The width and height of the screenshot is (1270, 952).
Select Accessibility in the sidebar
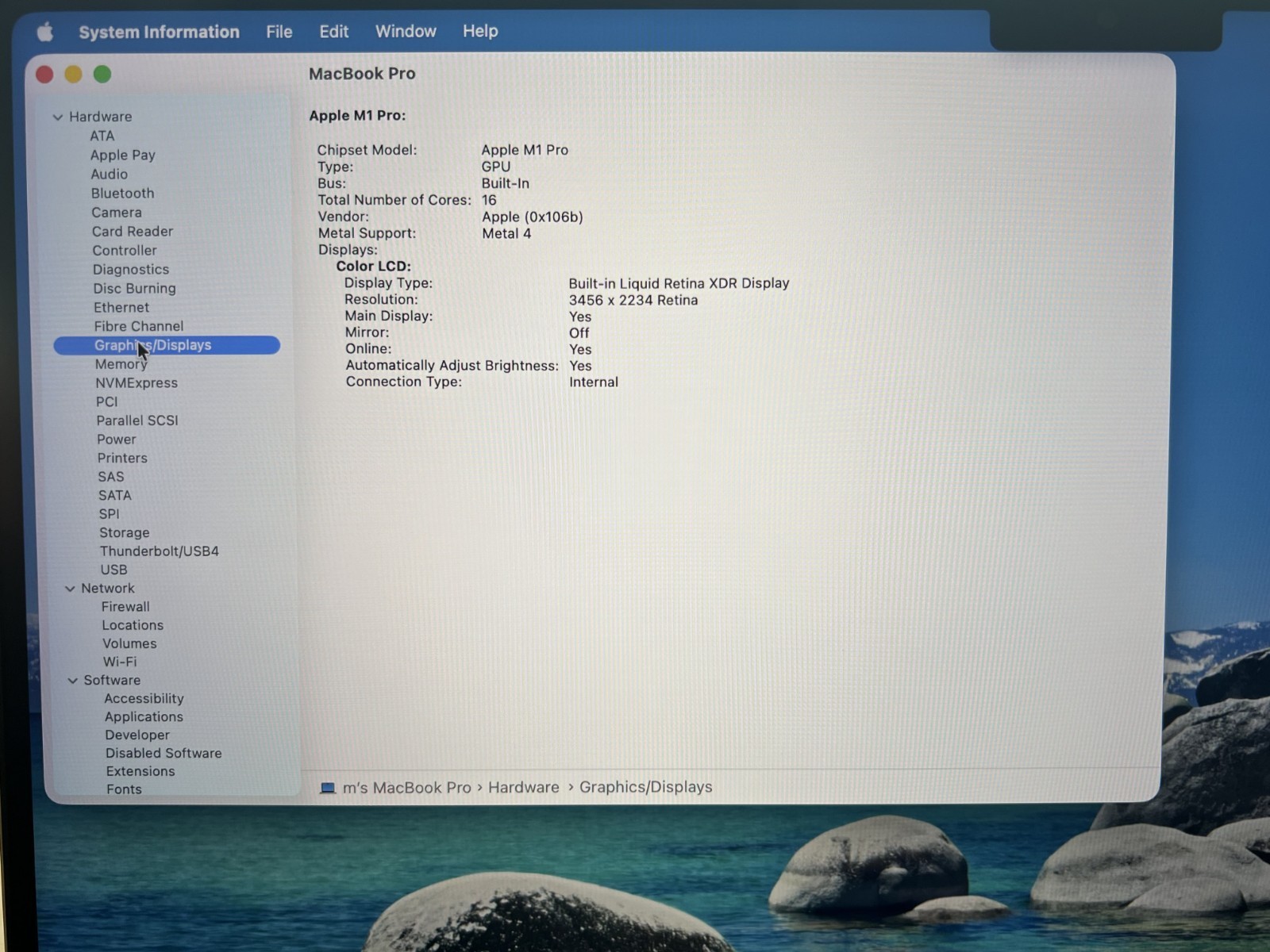(144, 698)
